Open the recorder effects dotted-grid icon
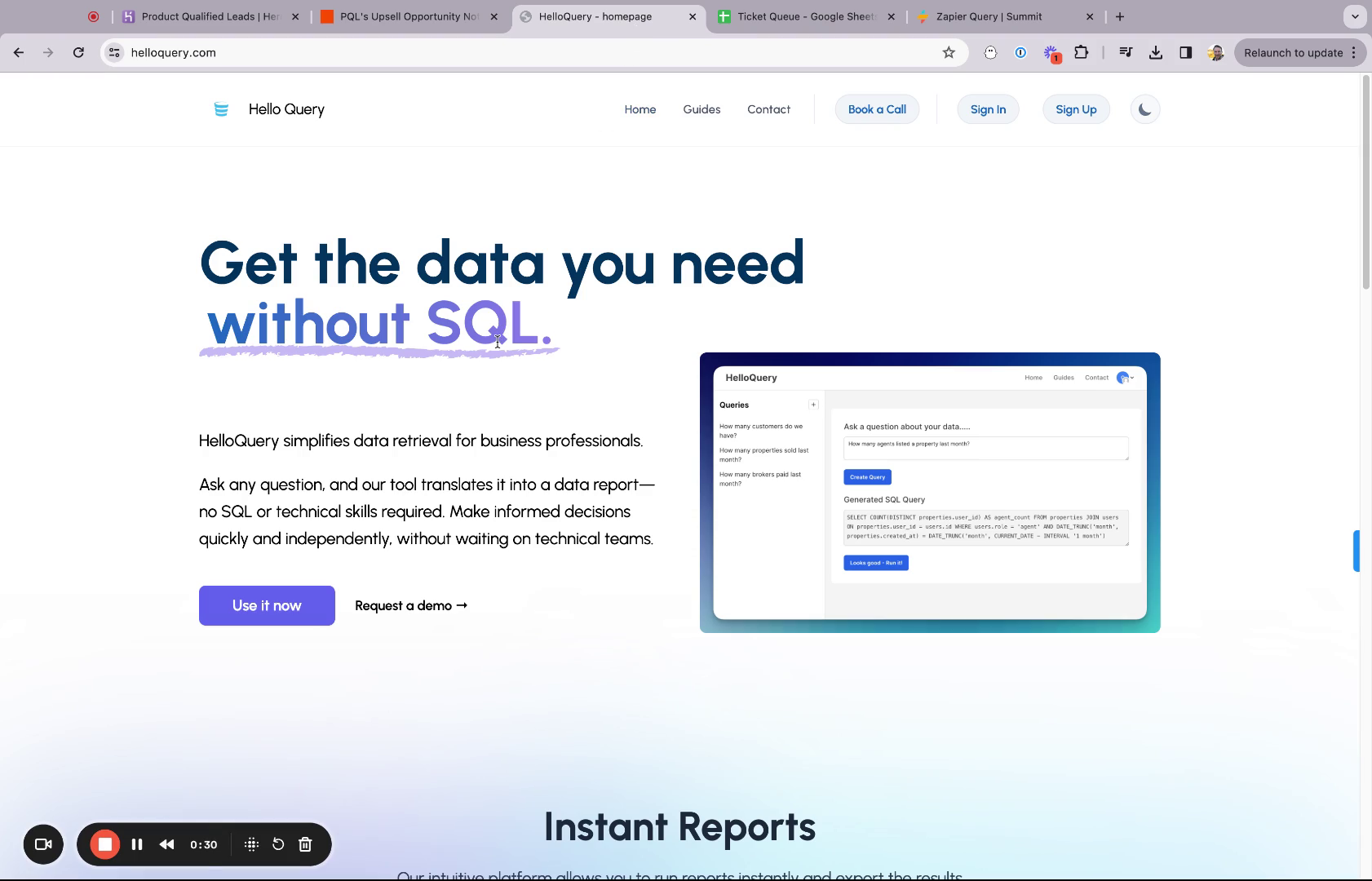 pos(251,844)
